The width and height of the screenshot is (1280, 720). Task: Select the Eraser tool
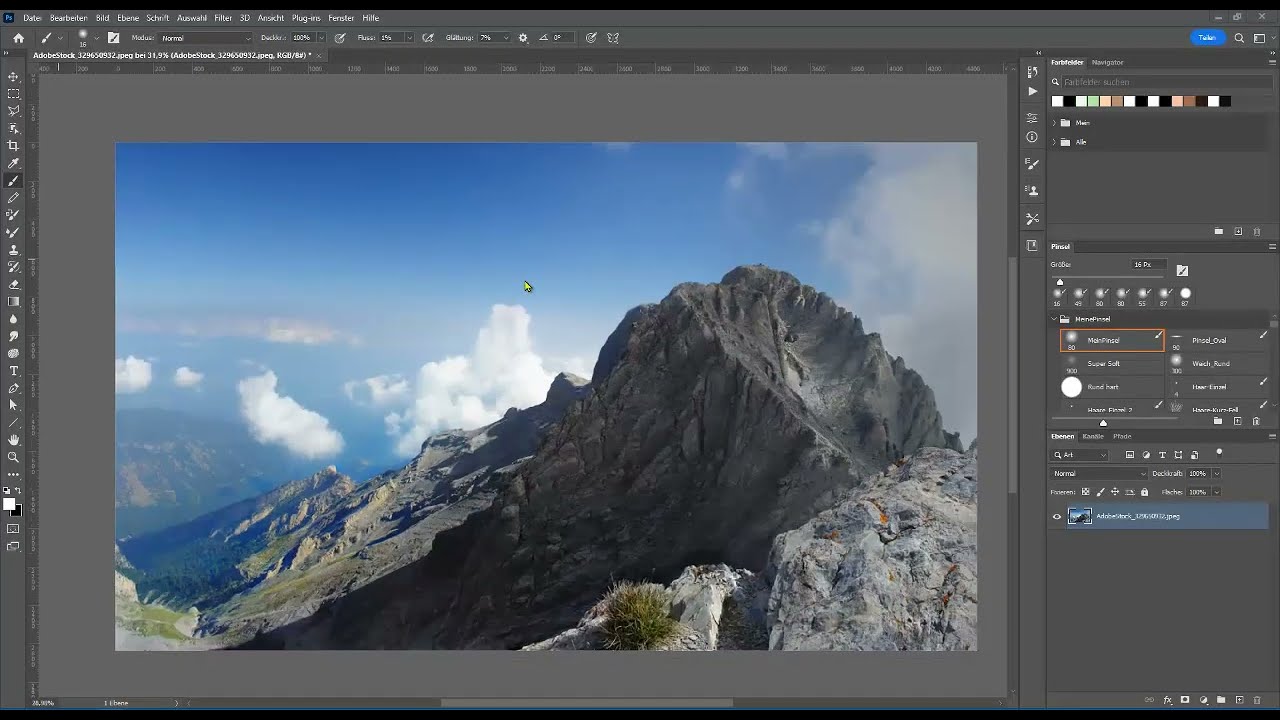point(13,284)
